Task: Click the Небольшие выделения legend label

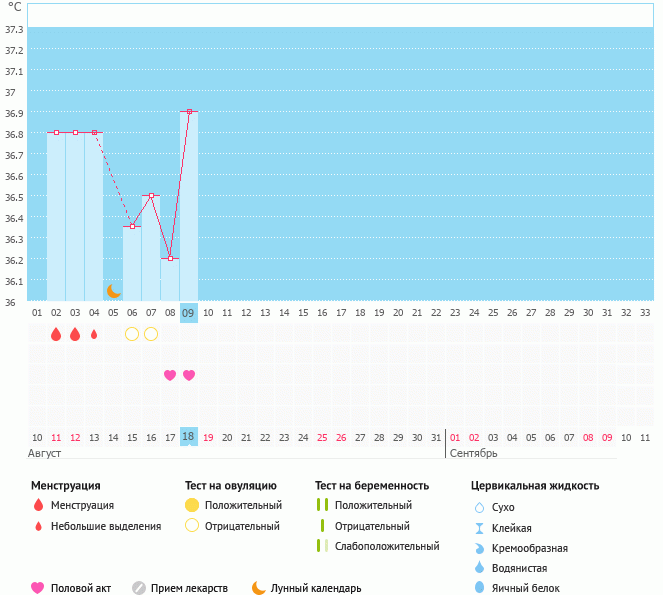Action: (x=106, y=526)
